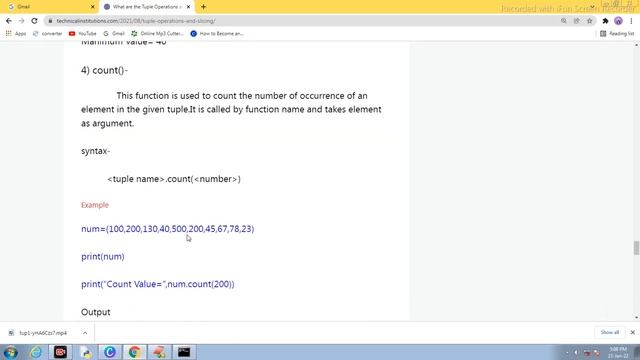Click Show all downloads

pyautogui.click(x=609, y=333)
